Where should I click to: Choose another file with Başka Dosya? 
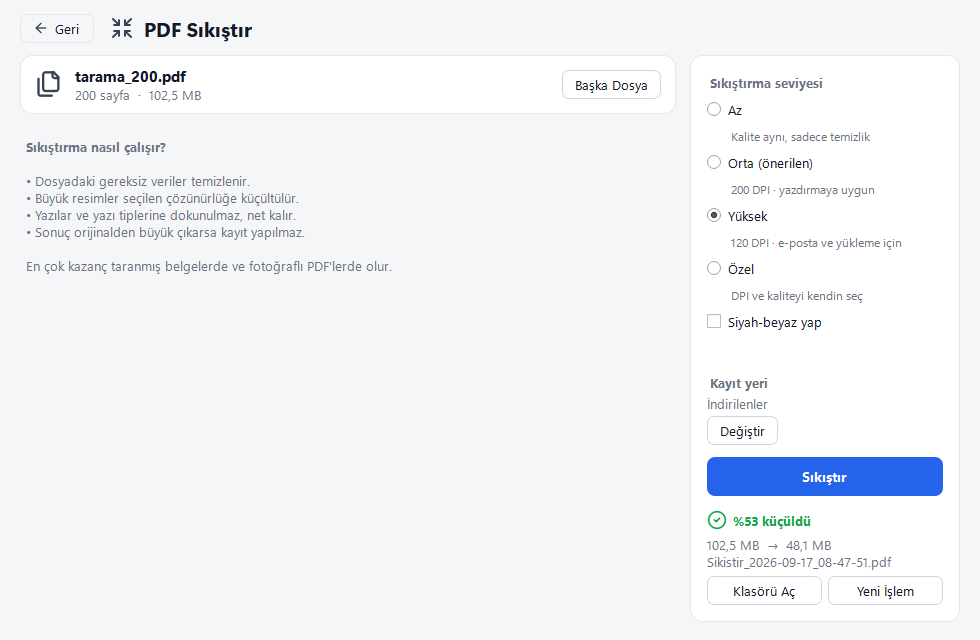point(611,85)
